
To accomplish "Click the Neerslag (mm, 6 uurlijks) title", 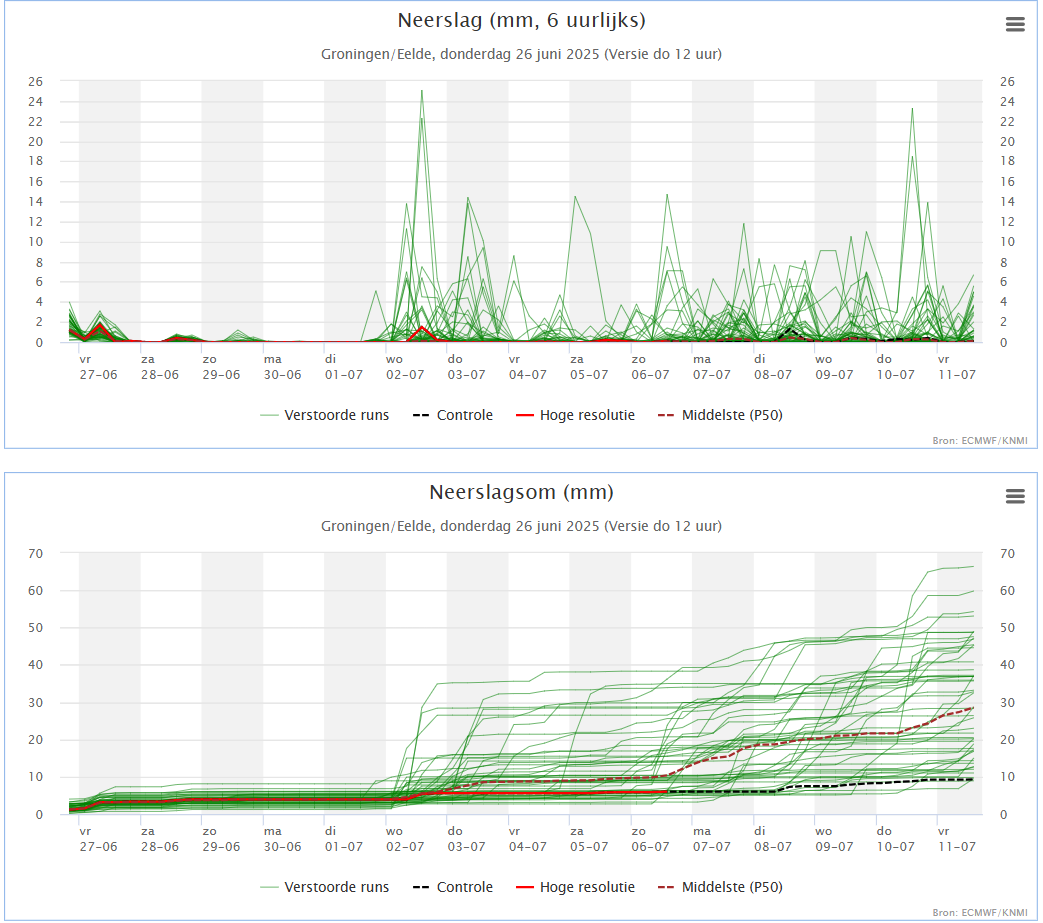I will pos(522,21).
